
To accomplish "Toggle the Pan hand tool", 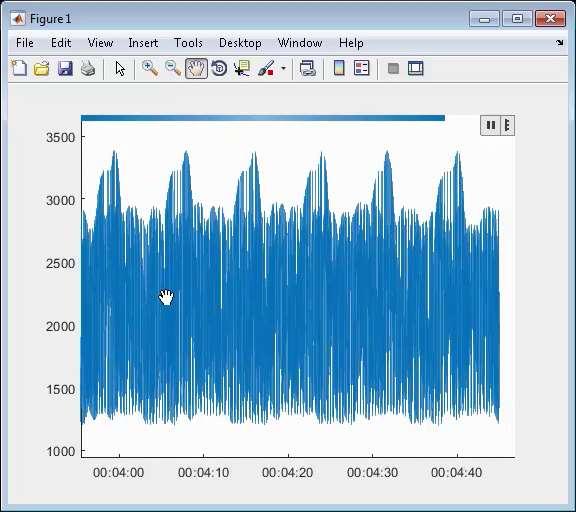I will 196,68.
